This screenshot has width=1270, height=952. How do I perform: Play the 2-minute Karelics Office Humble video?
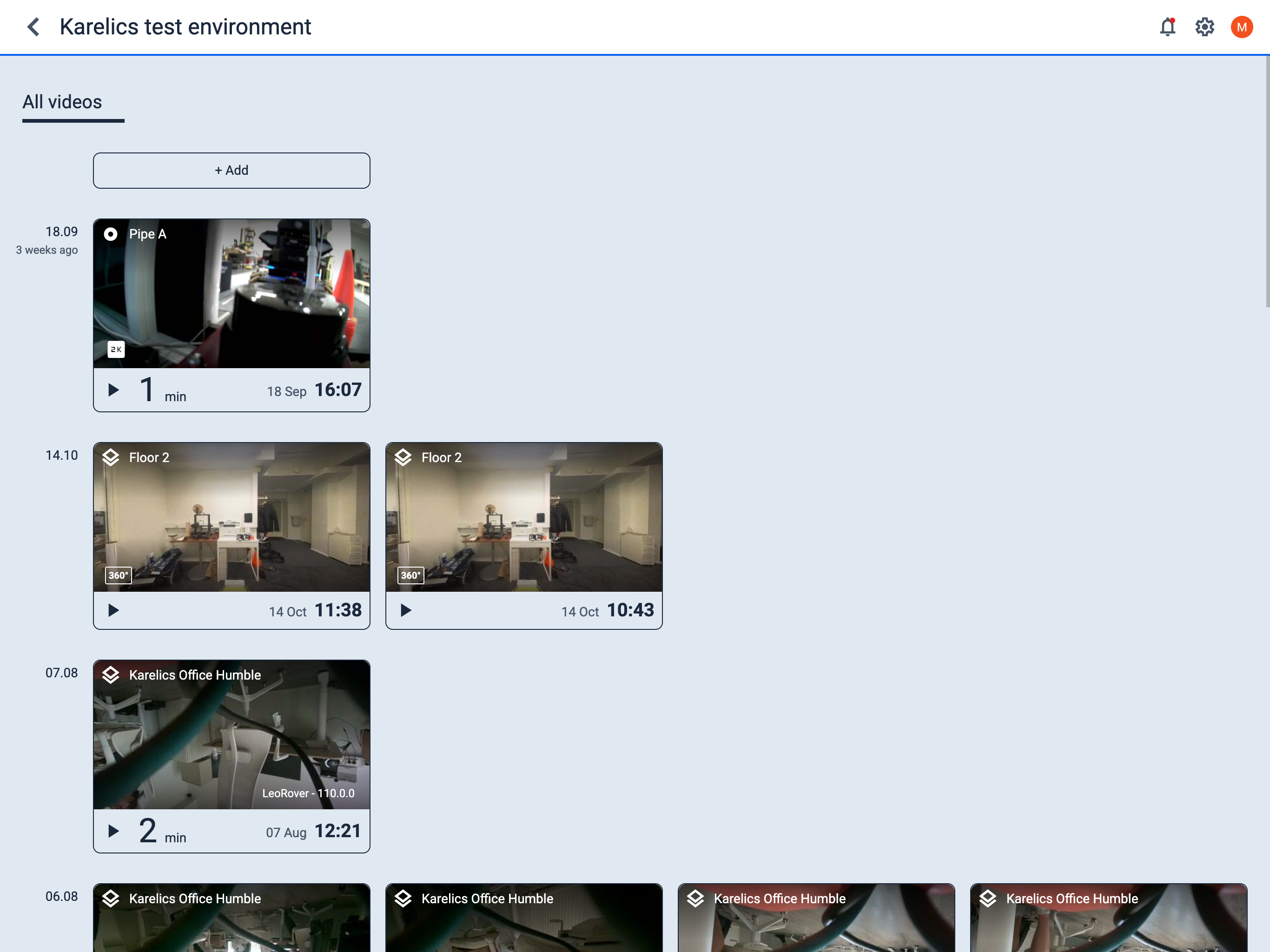113,830
